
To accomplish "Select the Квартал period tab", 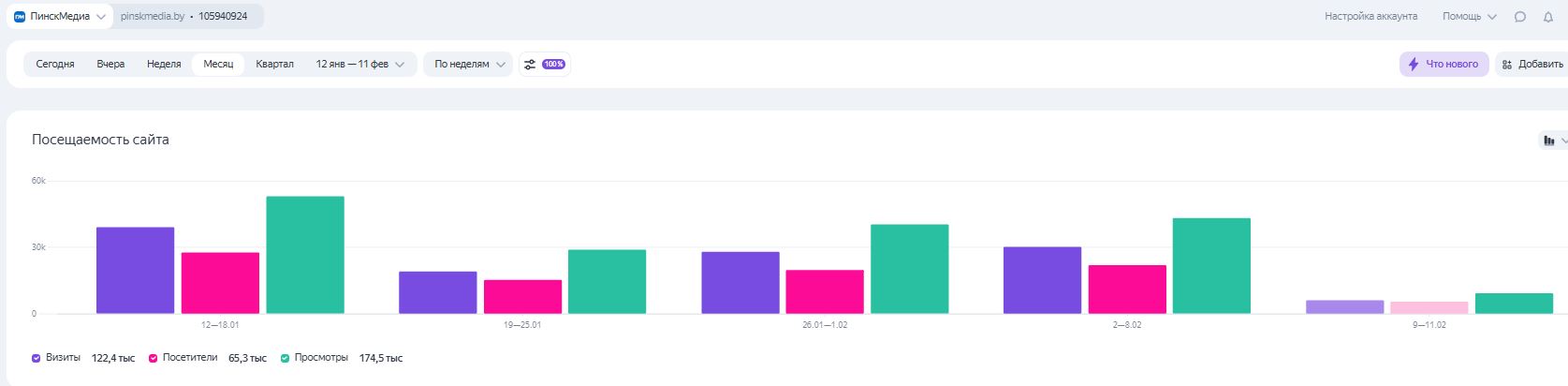I will coord(274,65).
